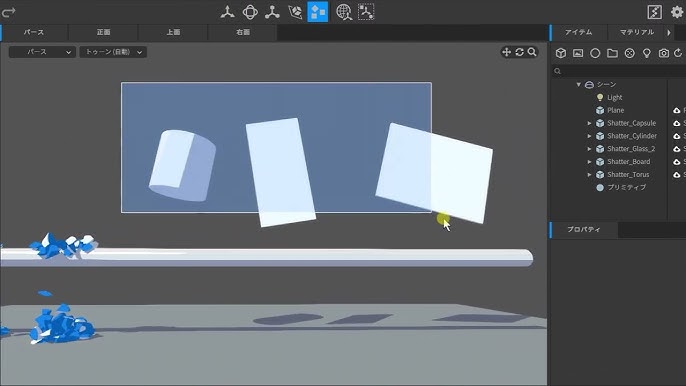Select the プリミティブ item
The height and width of the screenshot is (386, 686).
point(626,187)
